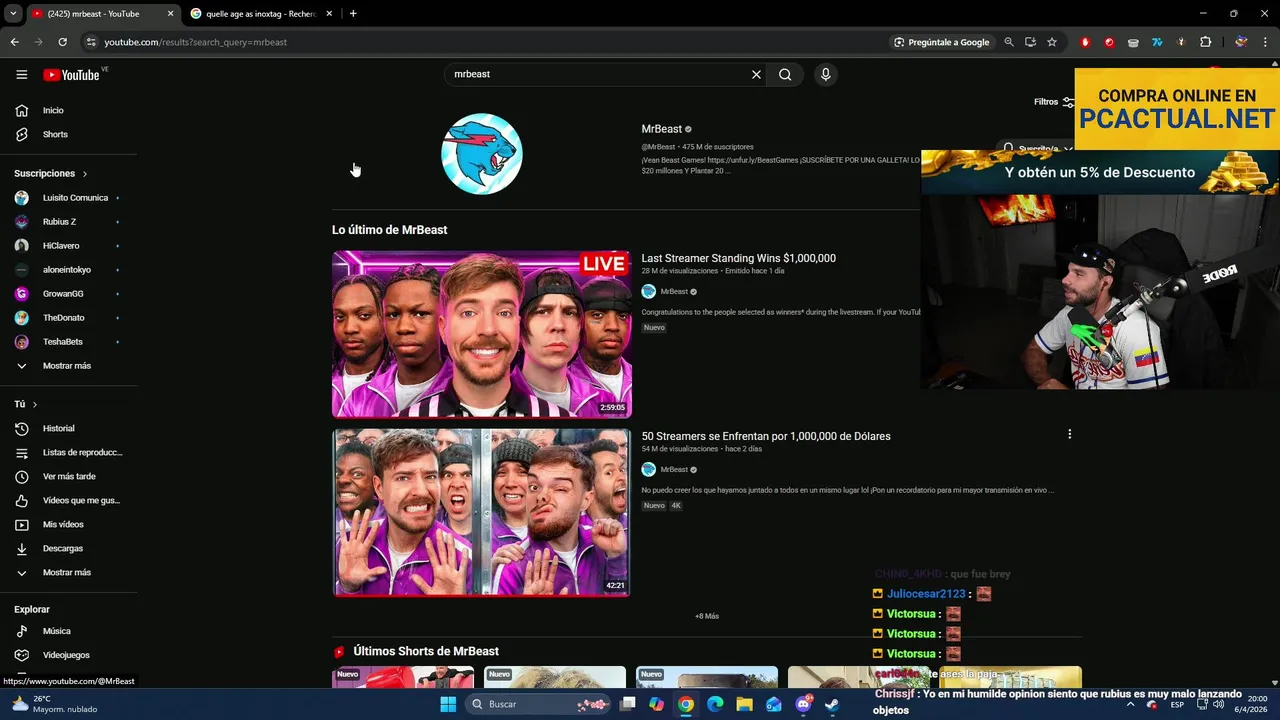Go back with the browser back arrow

tap(14, 42)
